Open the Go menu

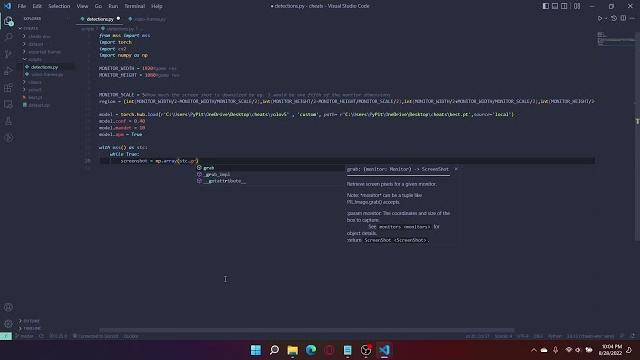click(98, 6)
